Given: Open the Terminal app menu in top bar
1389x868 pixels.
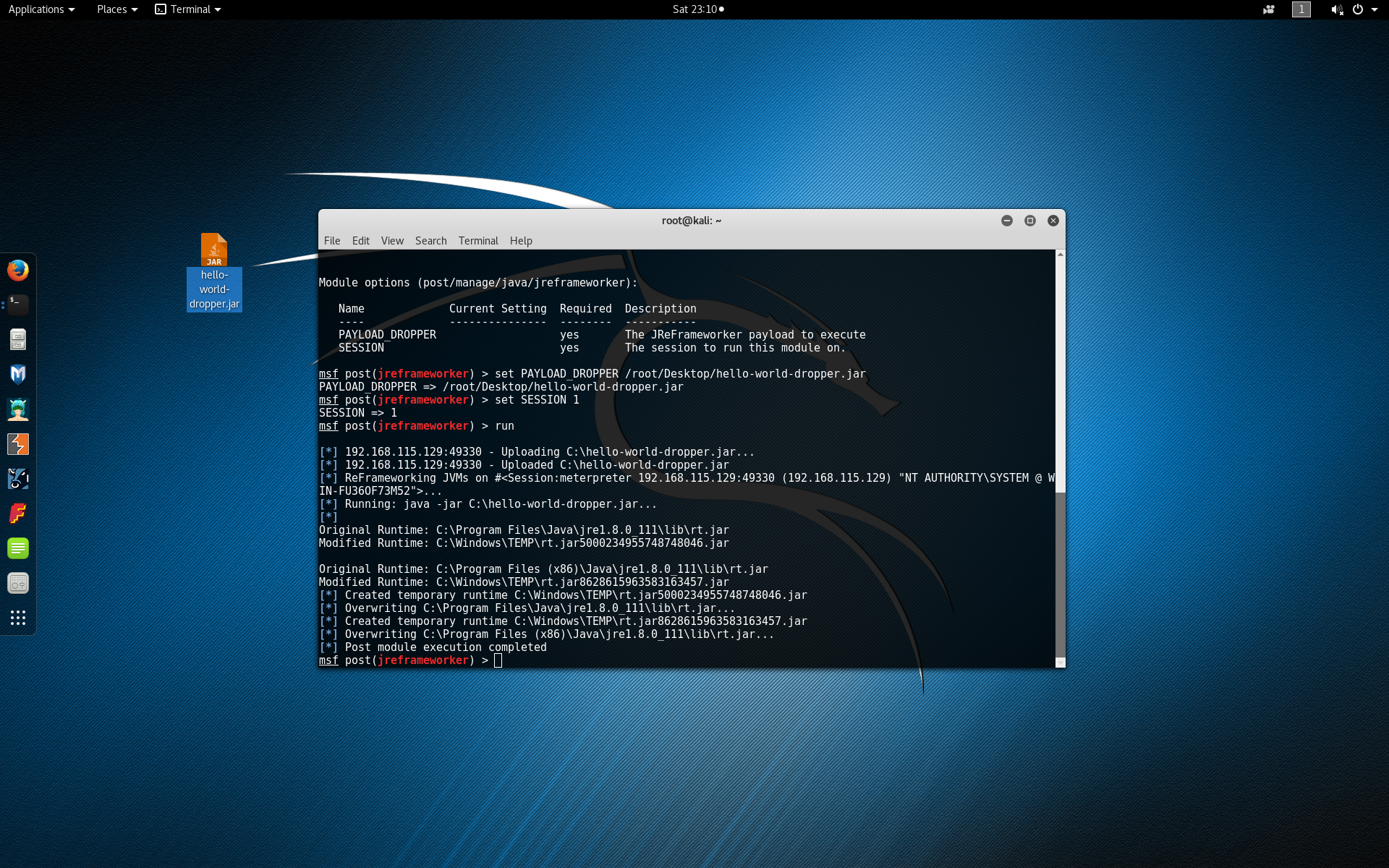Looking at the screenshot, I should pyautogui.click(x=188, y=9).
